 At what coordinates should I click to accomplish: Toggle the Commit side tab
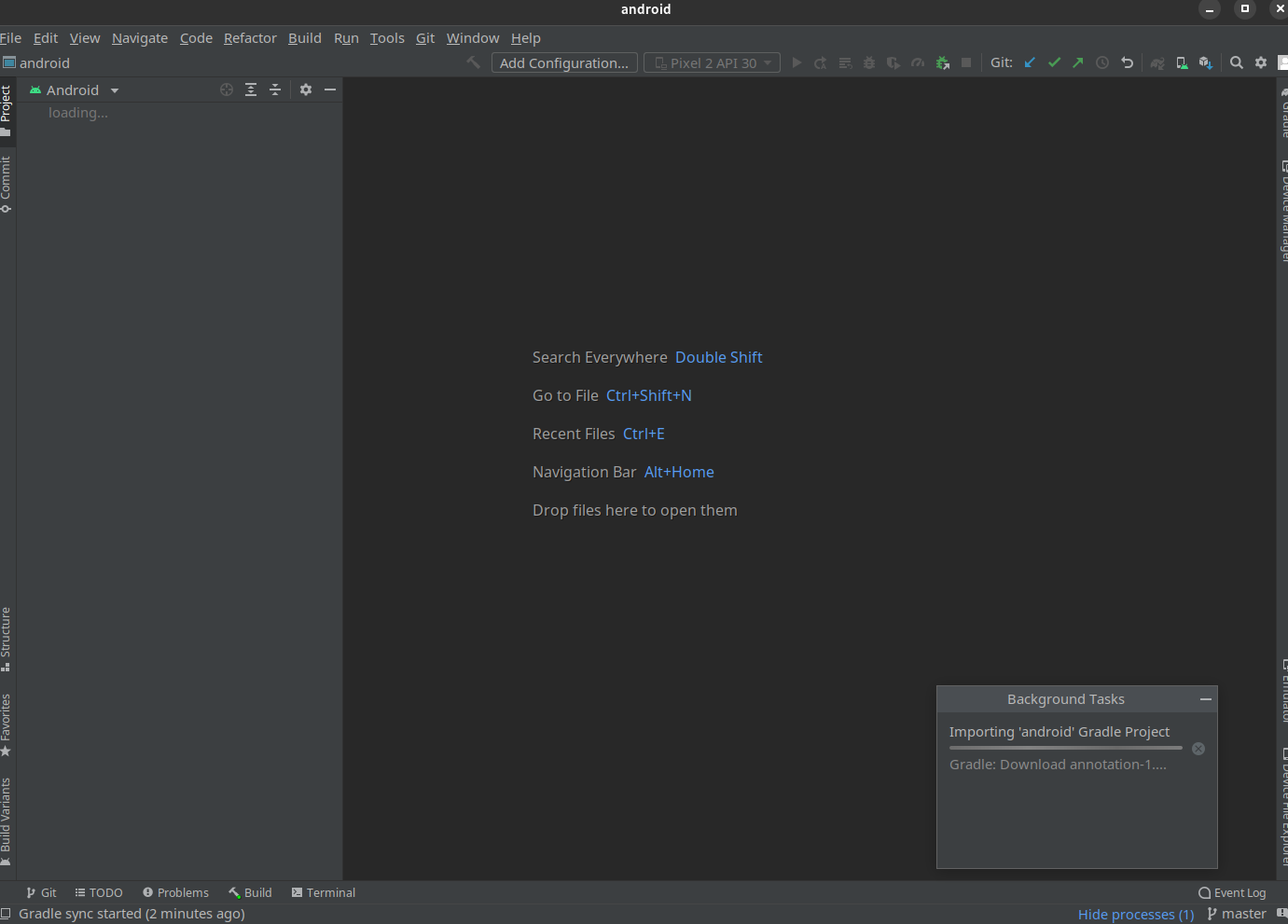pos(7,184)
